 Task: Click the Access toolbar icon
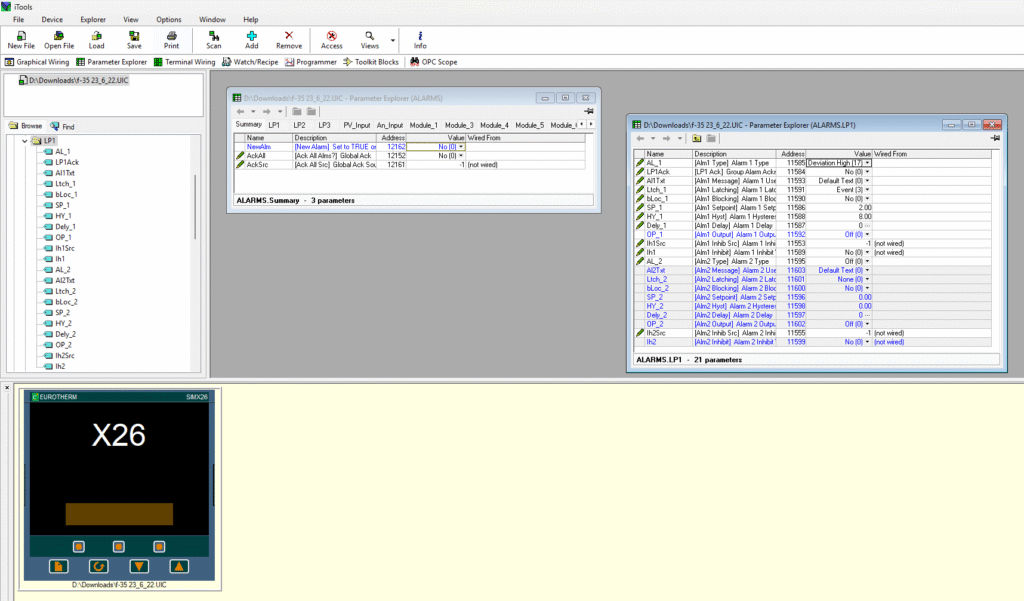point(331,39)
